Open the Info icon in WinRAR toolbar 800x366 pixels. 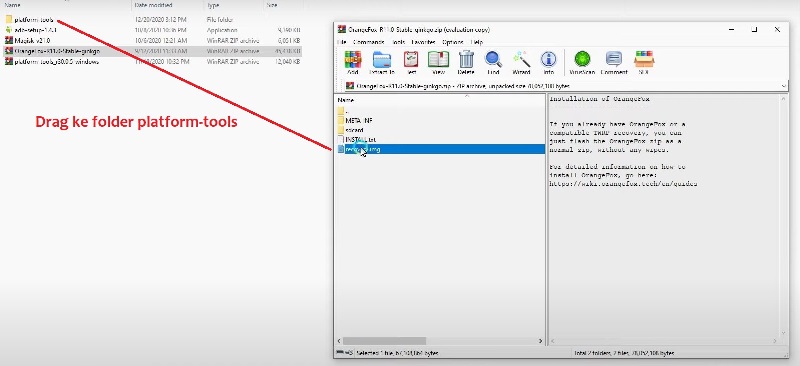point(548,60)
